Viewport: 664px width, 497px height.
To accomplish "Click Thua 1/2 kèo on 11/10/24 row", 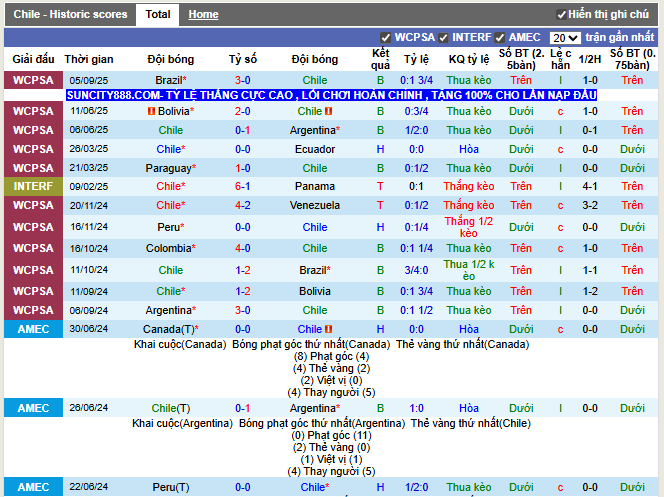I will pos(469,270).
